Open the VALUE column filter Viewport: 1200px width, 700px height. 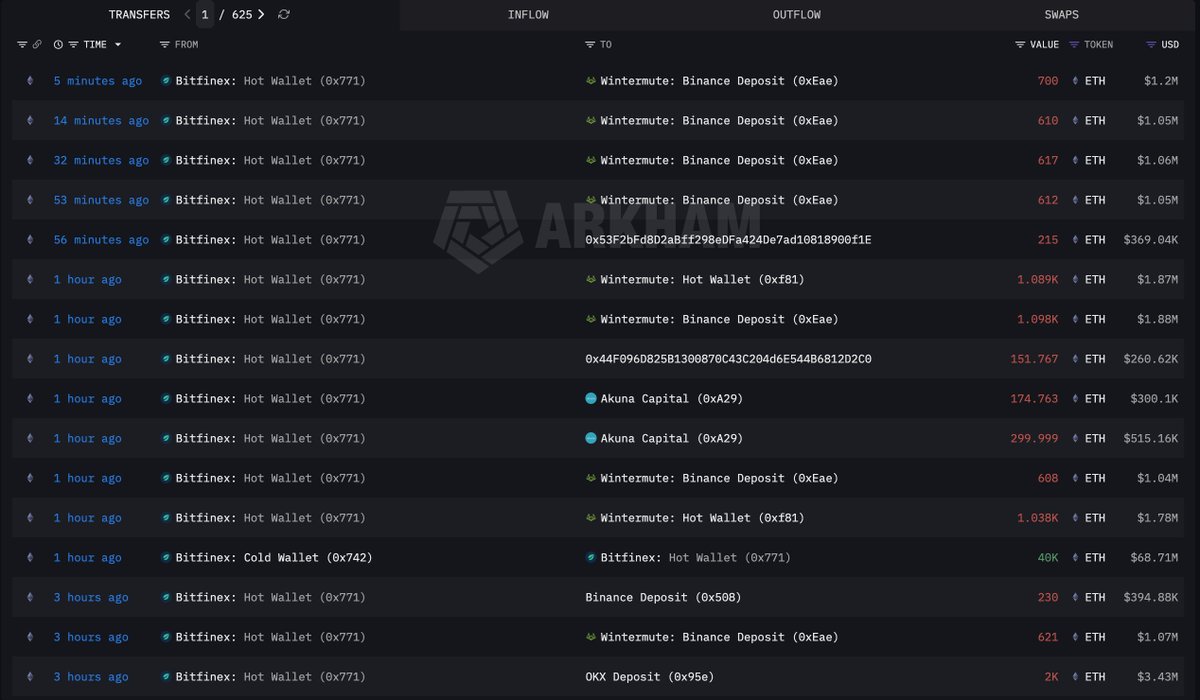(x=1020, y=45)
